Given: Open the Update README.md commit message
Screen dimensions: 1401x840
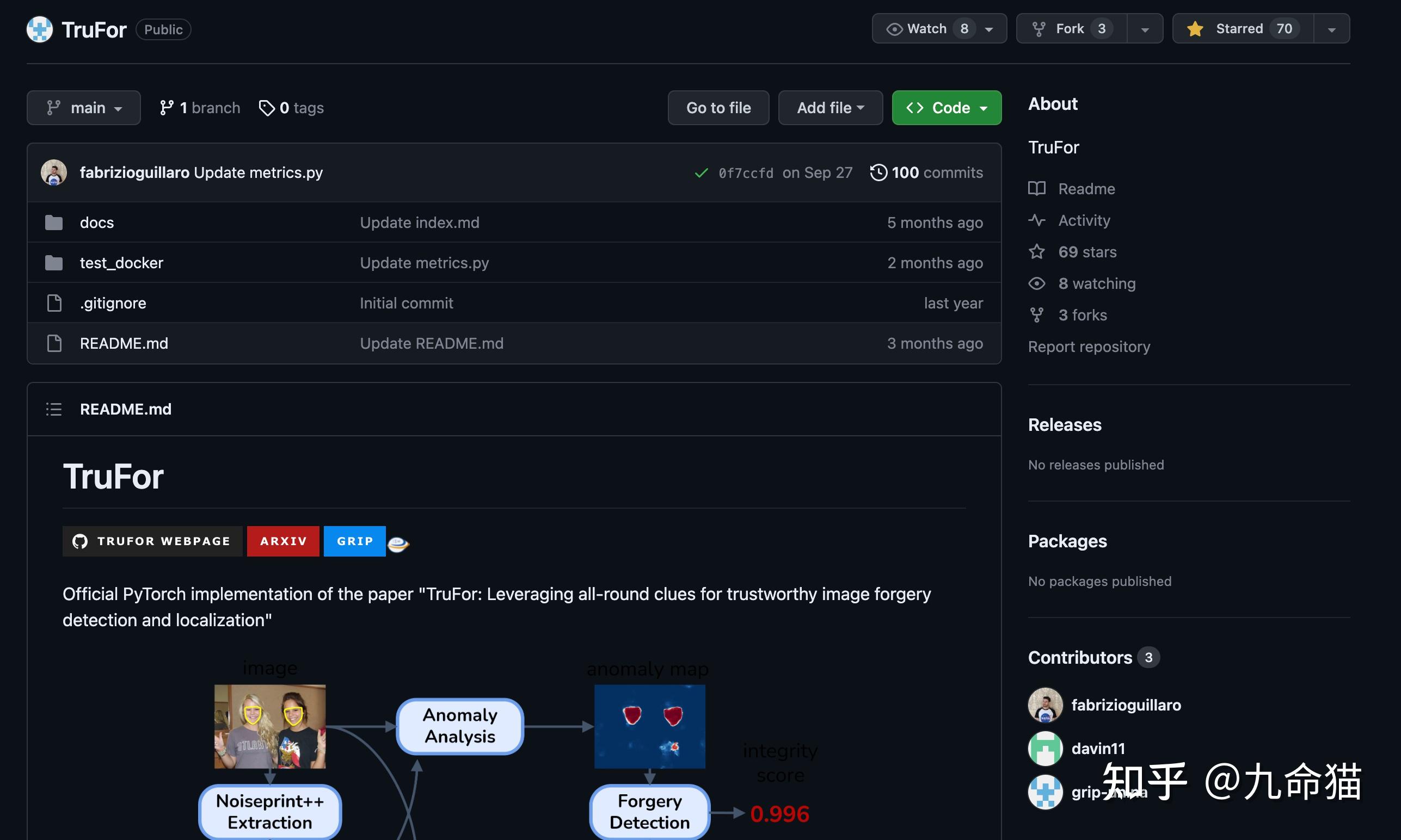Looking at the screenshot, I should point(432,343).
